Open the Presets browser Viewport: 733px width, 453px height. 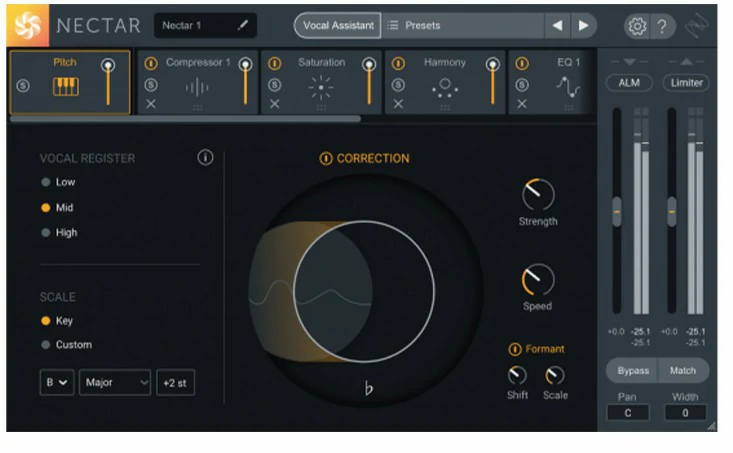(x=463, y=26)
